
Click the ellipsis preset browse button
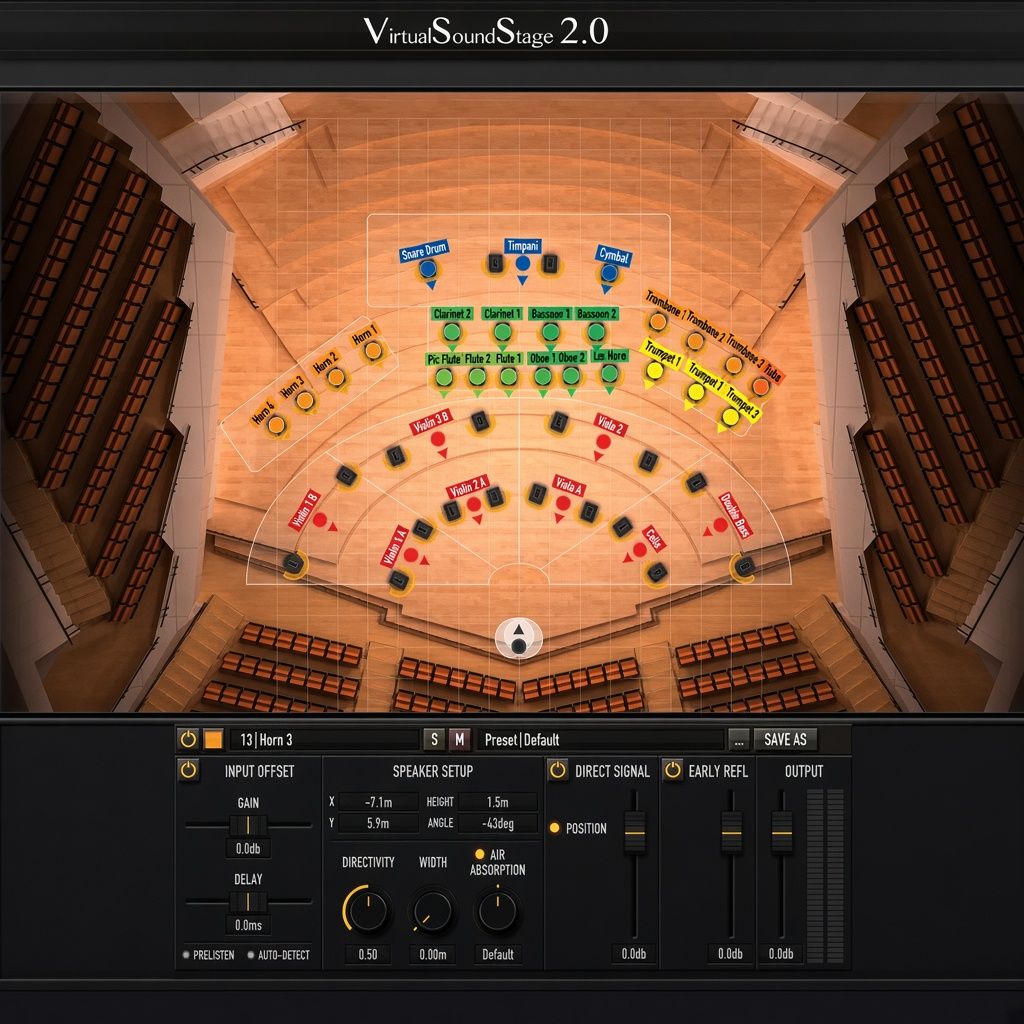coord(738,740)
